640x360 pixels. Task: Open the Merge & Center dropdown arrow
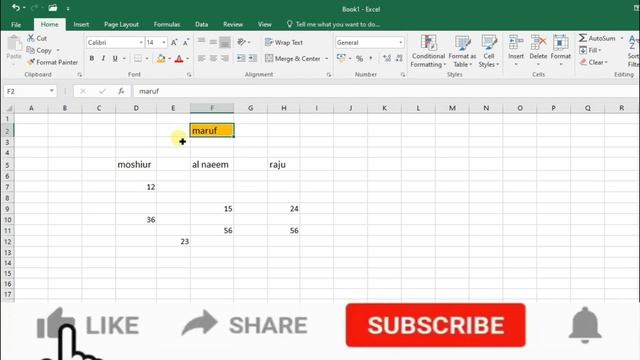pyautogui.click(x=327, y=58)
